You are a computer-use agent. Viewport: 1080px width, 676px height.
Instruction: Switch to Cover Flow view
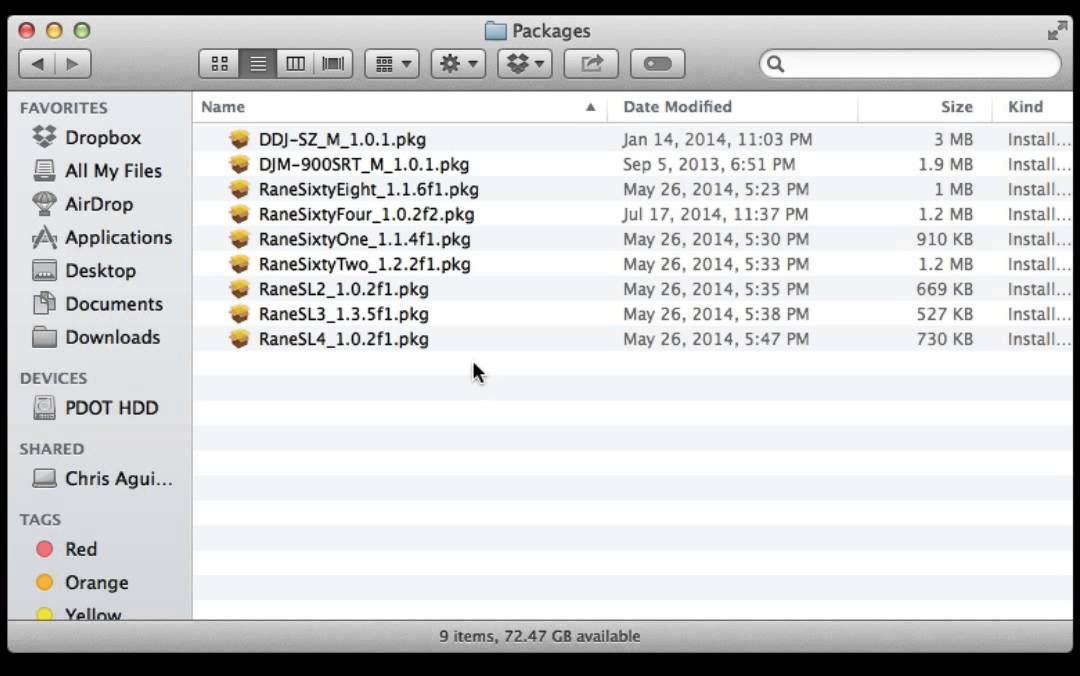(333, 64)
